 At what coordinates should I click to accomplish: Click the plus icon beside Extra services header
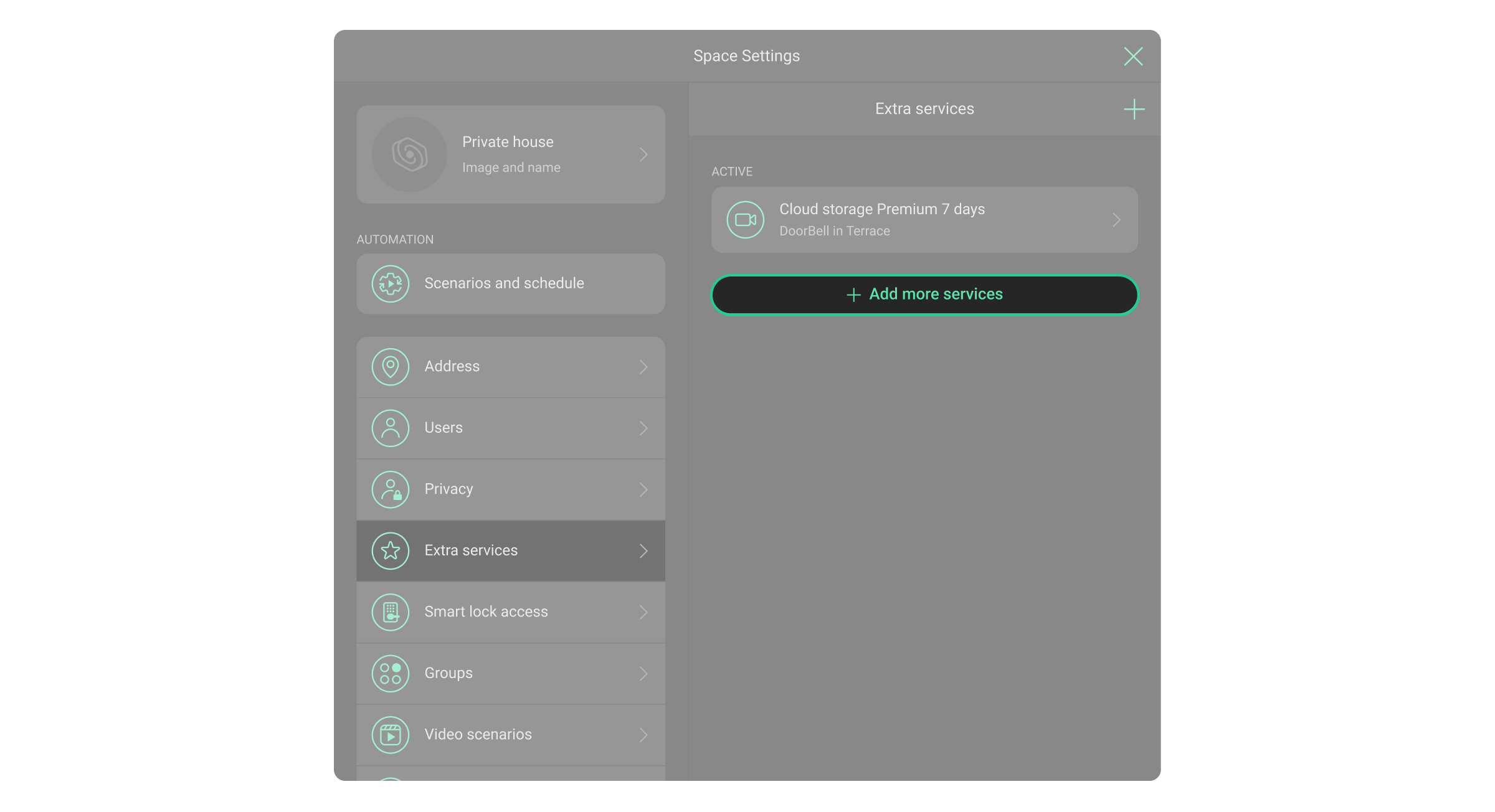pyautogui.click(x=1134, y=109)
